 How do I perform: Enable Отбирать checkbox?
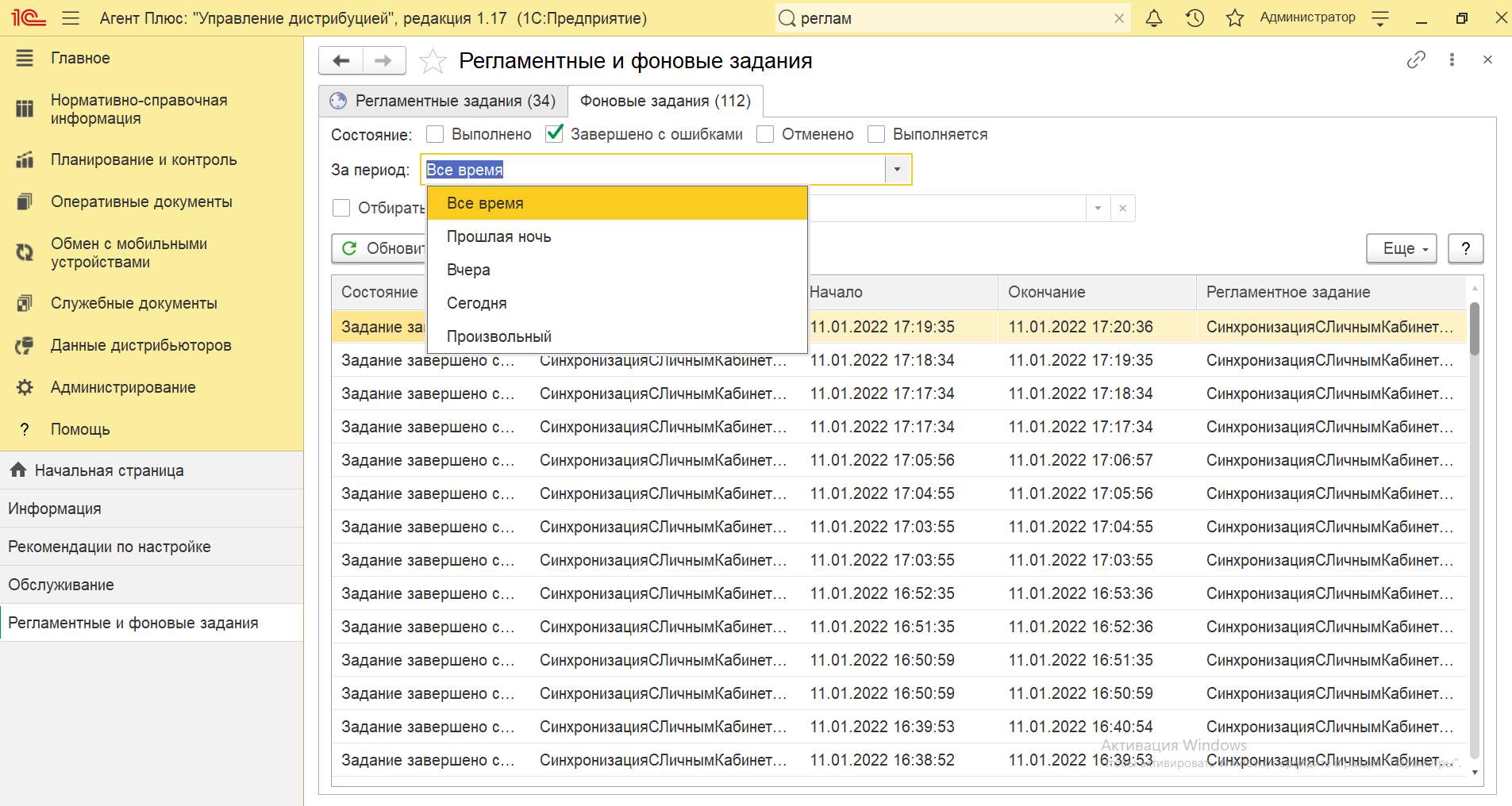(341, 208)
